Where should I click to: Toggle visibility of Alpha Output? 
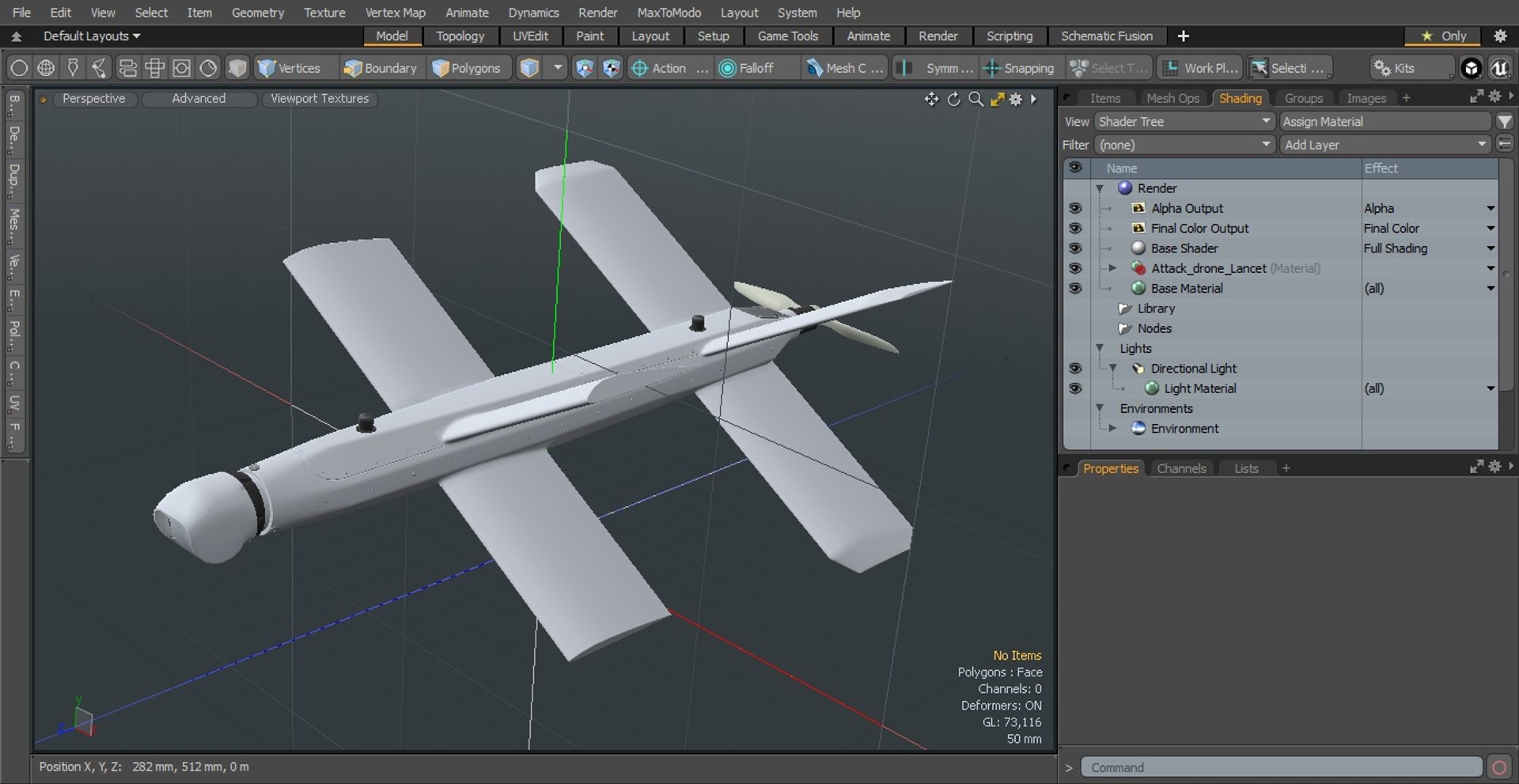(x=1075, y=208)
